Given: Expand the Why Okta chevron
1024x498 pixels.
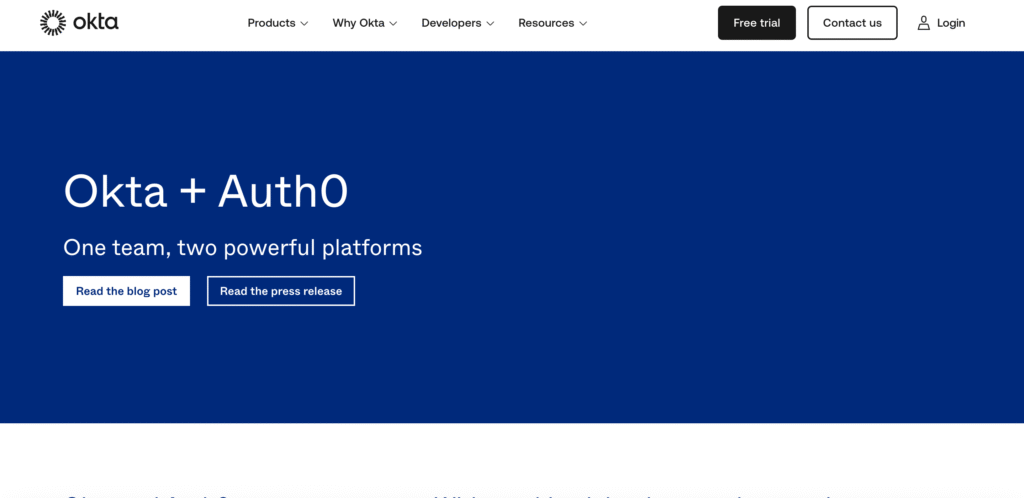Looking at the screenshot, I should tap(393, 23).
